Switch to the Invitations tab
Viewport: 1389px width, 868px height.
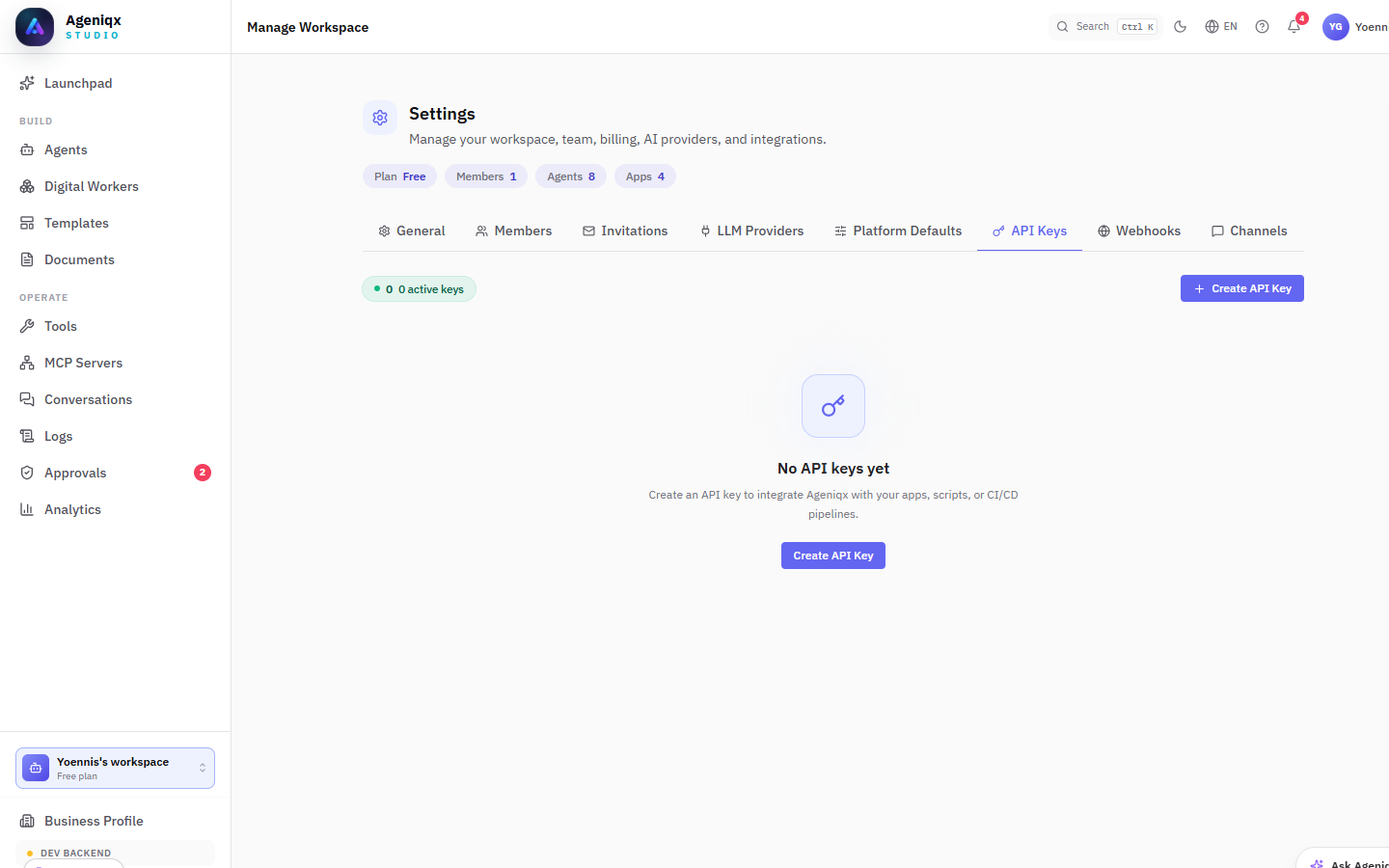click(625, 231)
